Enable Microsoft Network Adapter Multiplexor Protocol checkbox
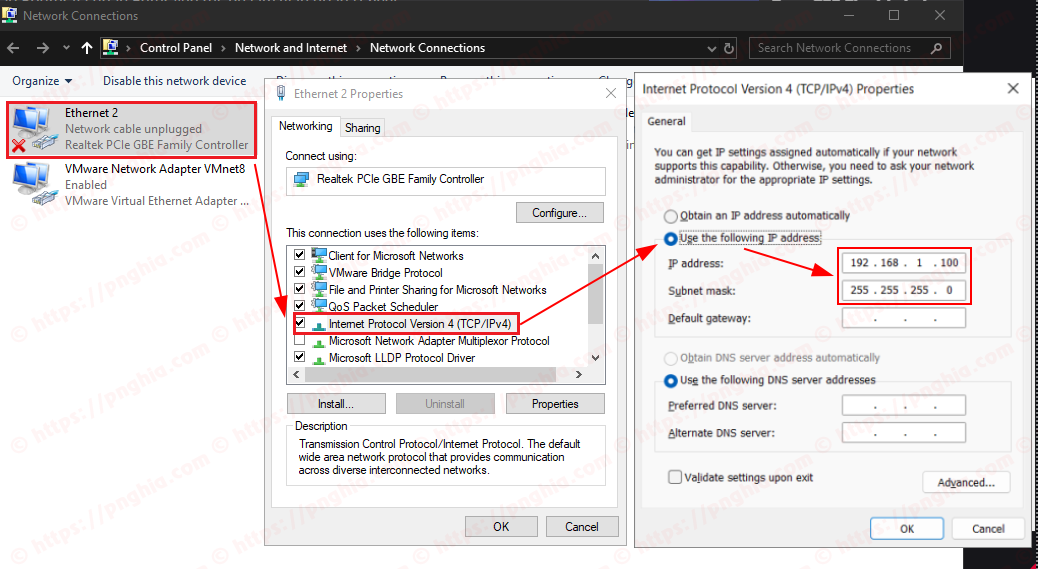The width and height of the screenshot is (1038, 569). pos(299,340)
